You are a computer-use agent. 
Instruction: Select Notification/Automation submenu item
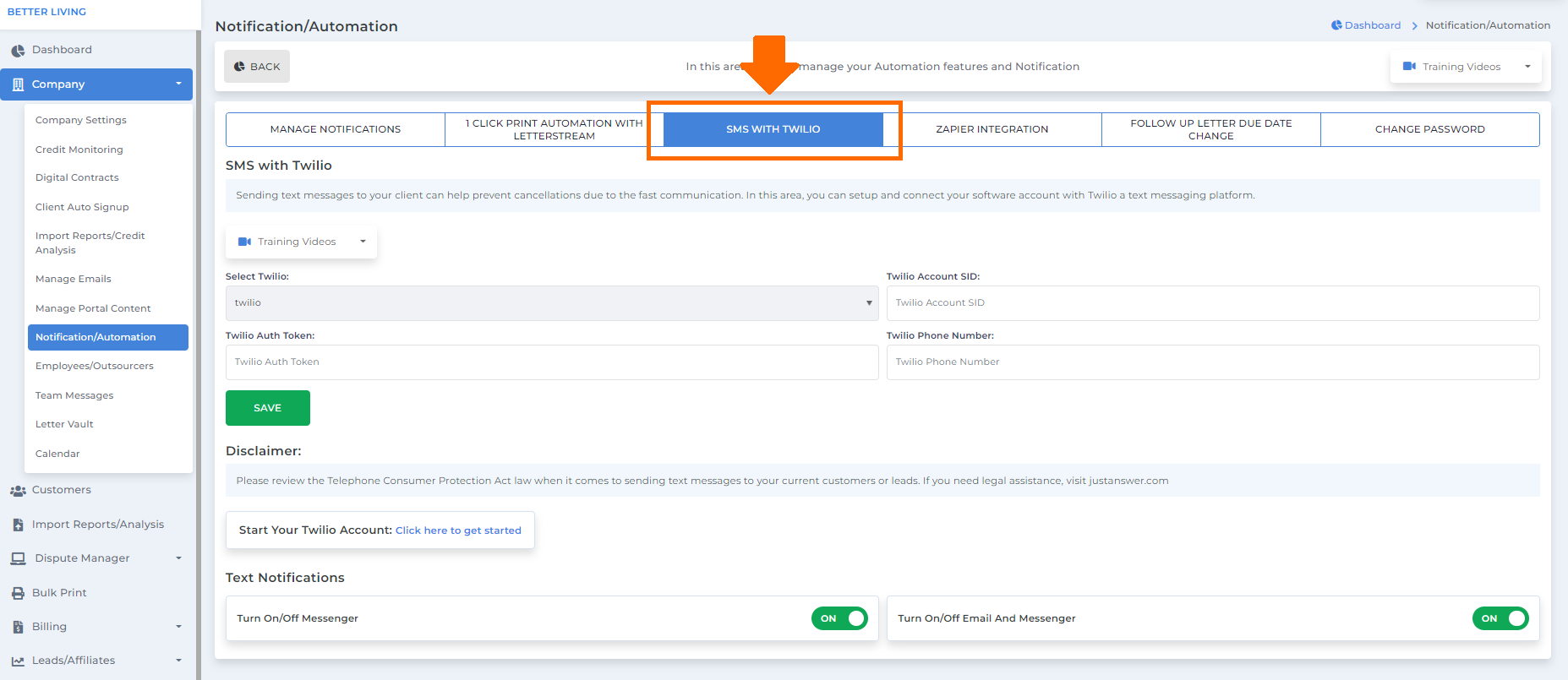pyautogui.click(x=108, y=337)
